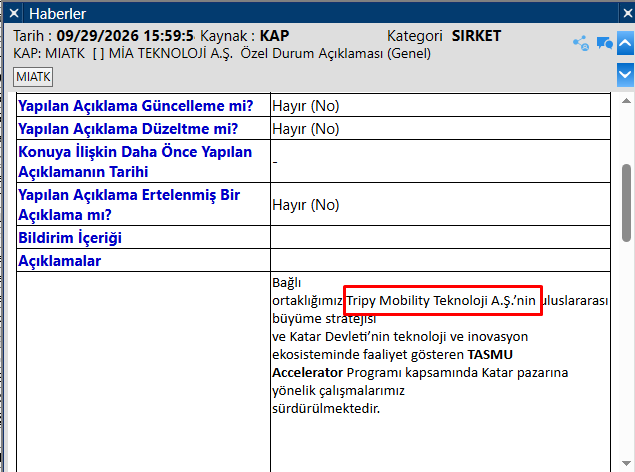This screenshot has width=635, height=472.
Task: Close the Haberler panel with left X
Action: (x=14, y=13)
